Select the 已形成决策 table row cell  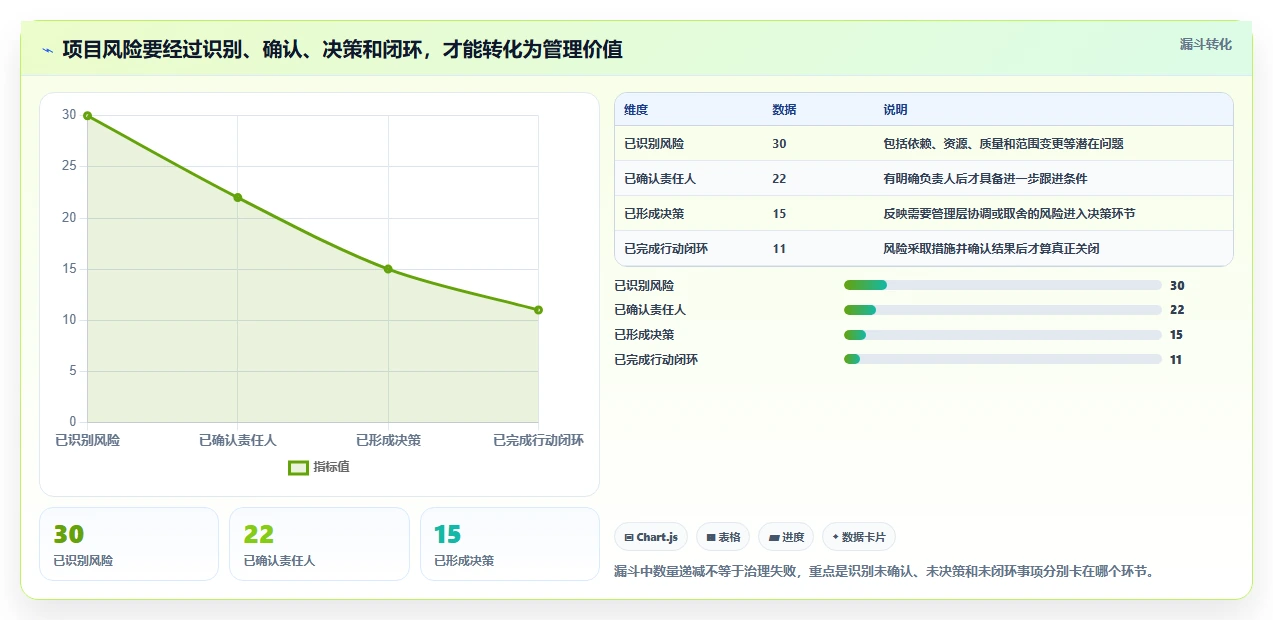(x=654, y=214)
